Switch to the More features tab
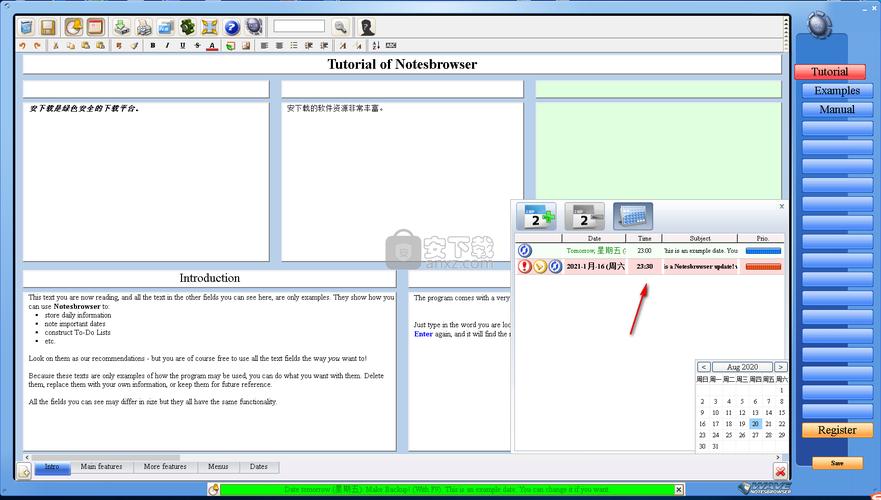The height and width of the screenshot is (500, 881). tap(165, 467)
